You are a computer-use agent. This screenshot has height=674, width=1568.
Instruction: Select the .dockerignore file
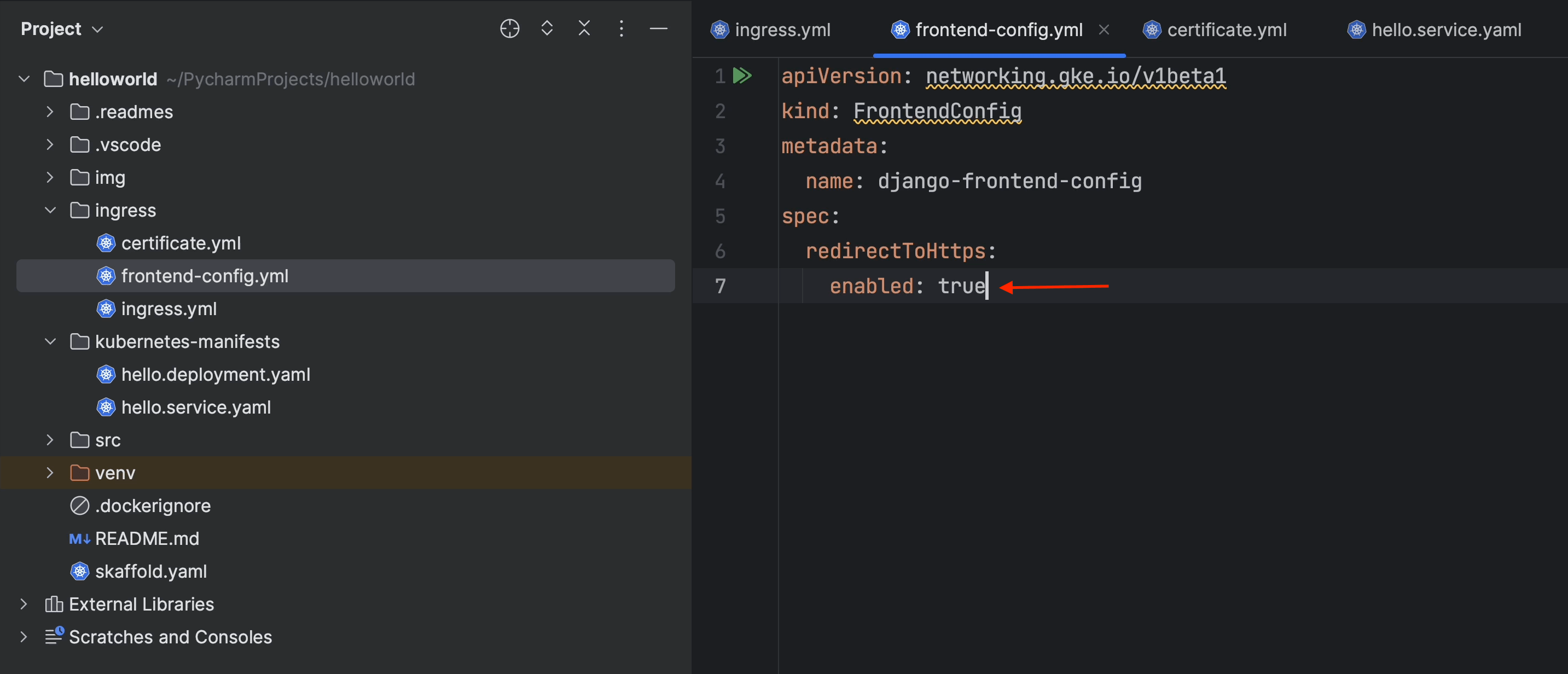tap(152, 506)
